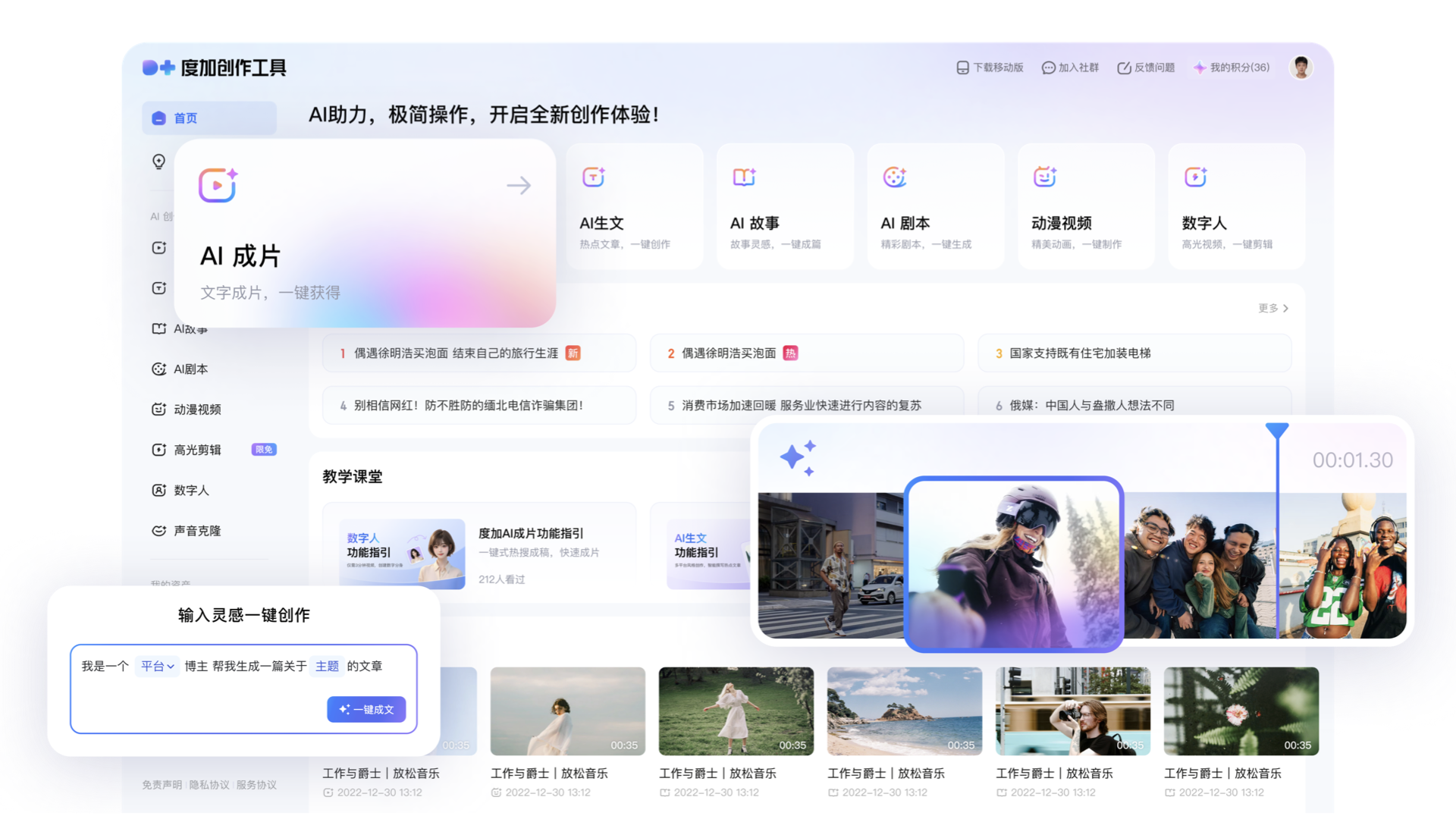The height and width of the screenshot is (819, 1456).
Task: Click the 高光剪辑 sidebar icon
Action: coord(158,450)
